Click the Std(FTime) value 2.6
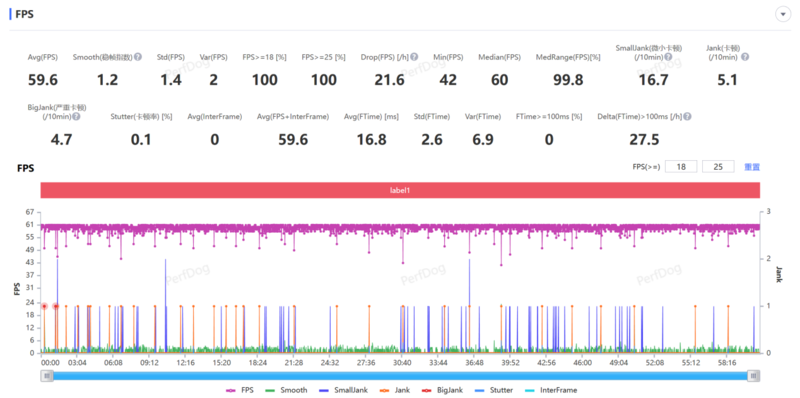Image resolution: width=800 pixels, height=398 pixels. point(432,139)
